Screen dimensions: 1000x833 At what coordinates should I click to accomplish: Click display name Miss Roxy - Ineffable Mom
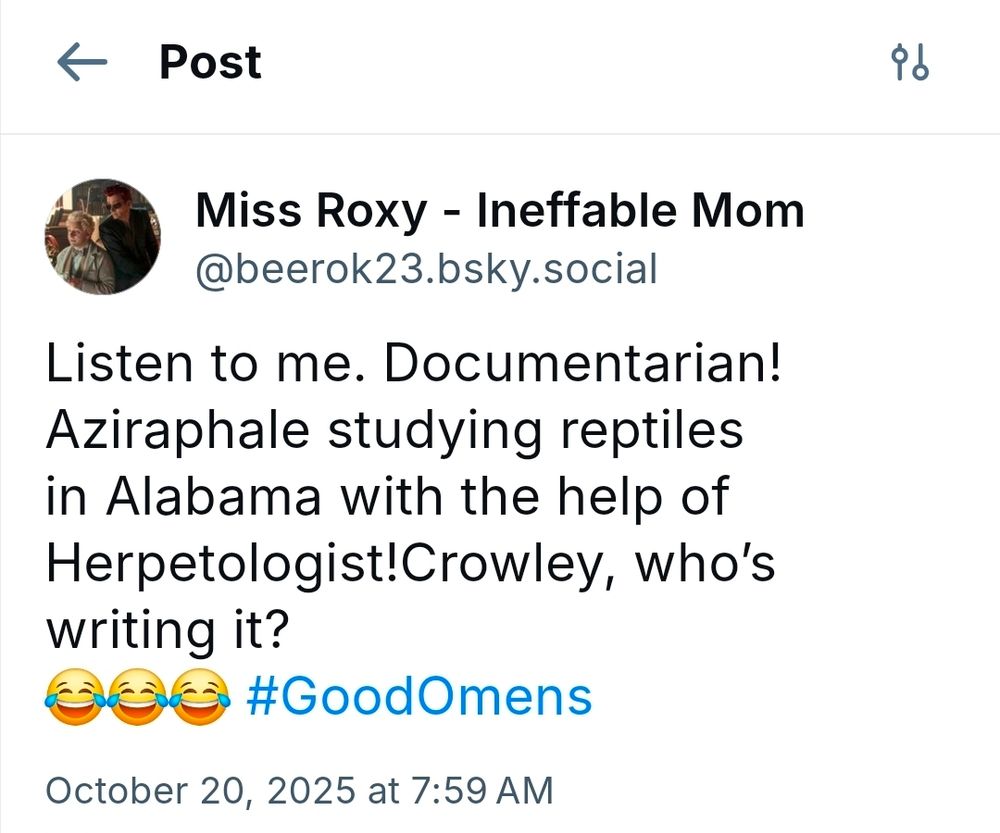(499, 210)
